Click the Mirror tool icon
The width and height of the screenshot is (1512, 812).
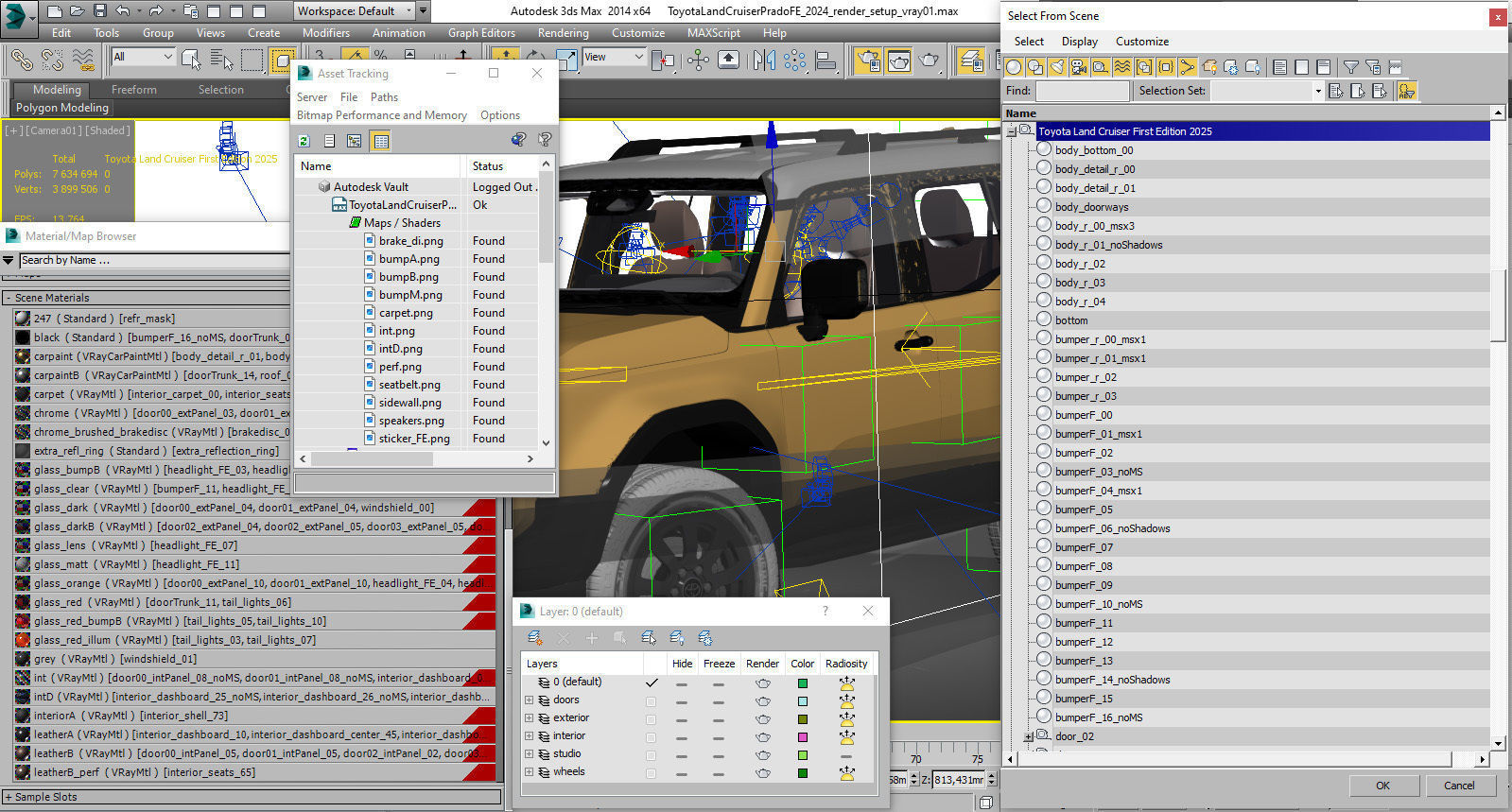coord(764,60)
